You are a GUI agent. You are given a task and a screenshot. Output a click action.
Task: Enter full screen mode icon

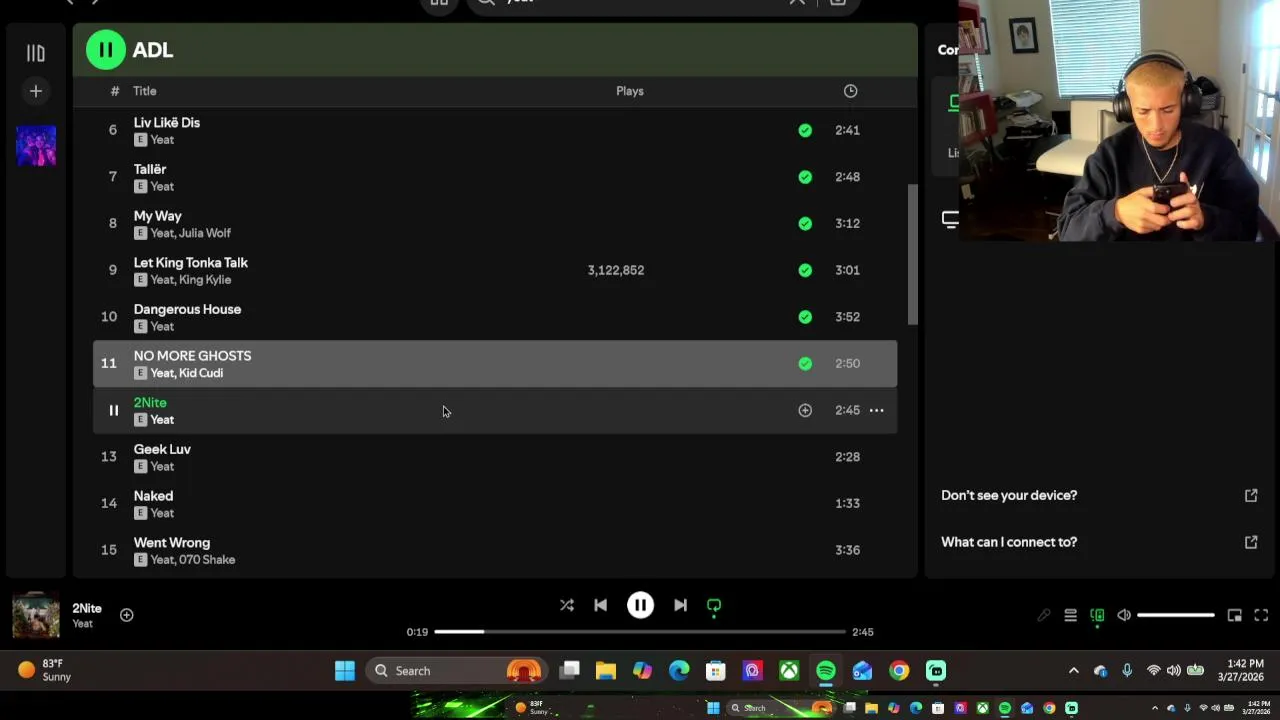(1261, 615)
